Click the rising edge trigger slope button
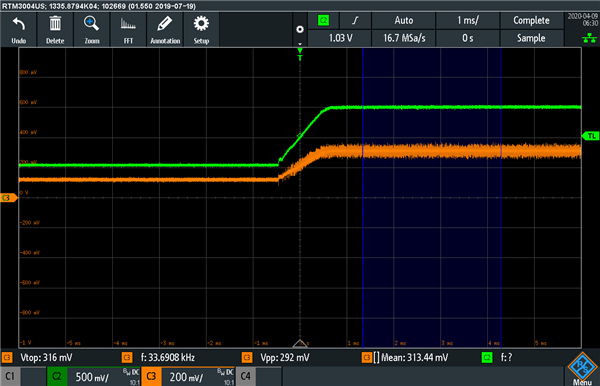Image resolution: width=600 pixels, height=386 pixels. [x=355, y=20]
